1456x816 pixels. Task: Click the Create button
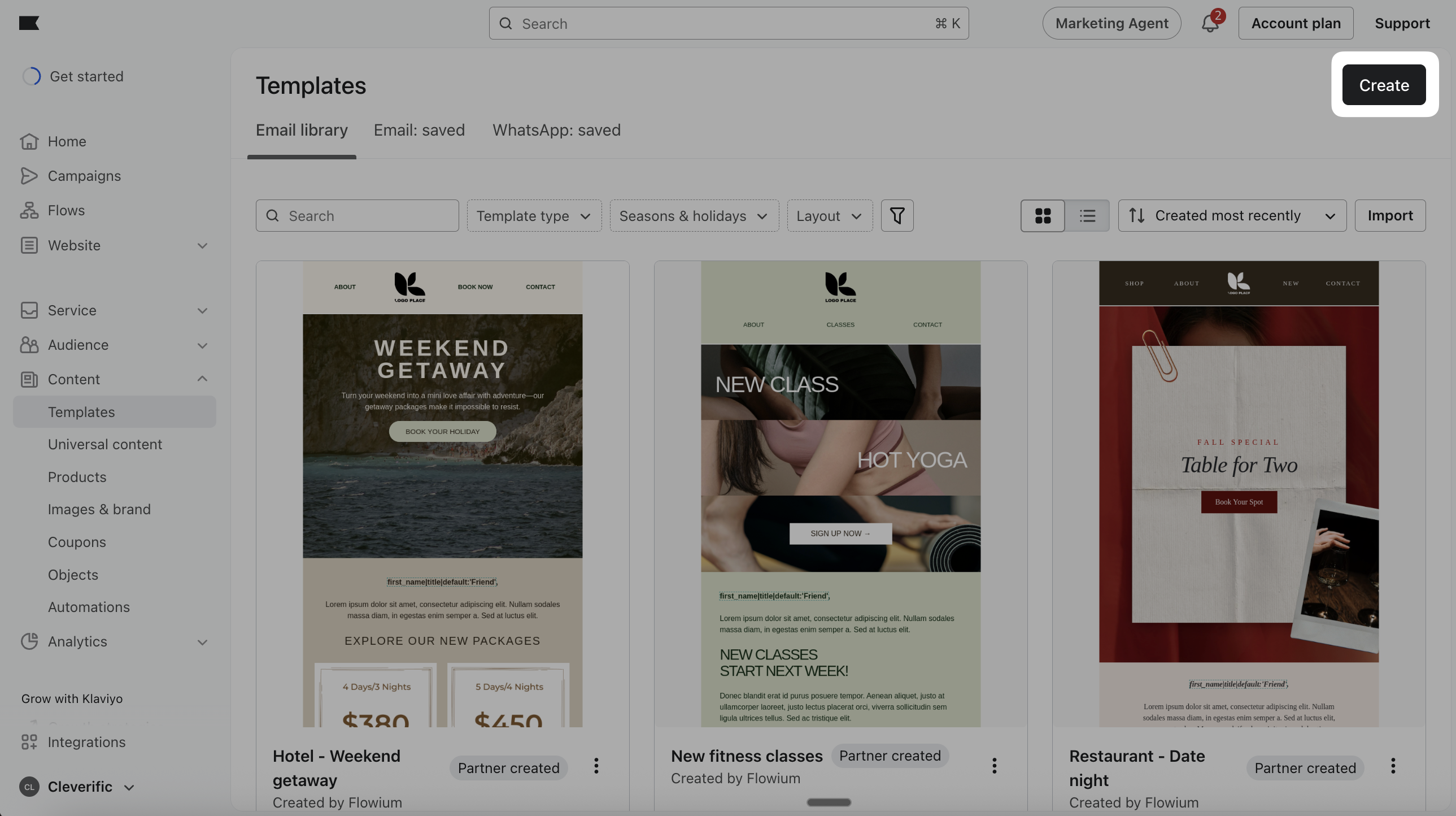point(1384,85)
